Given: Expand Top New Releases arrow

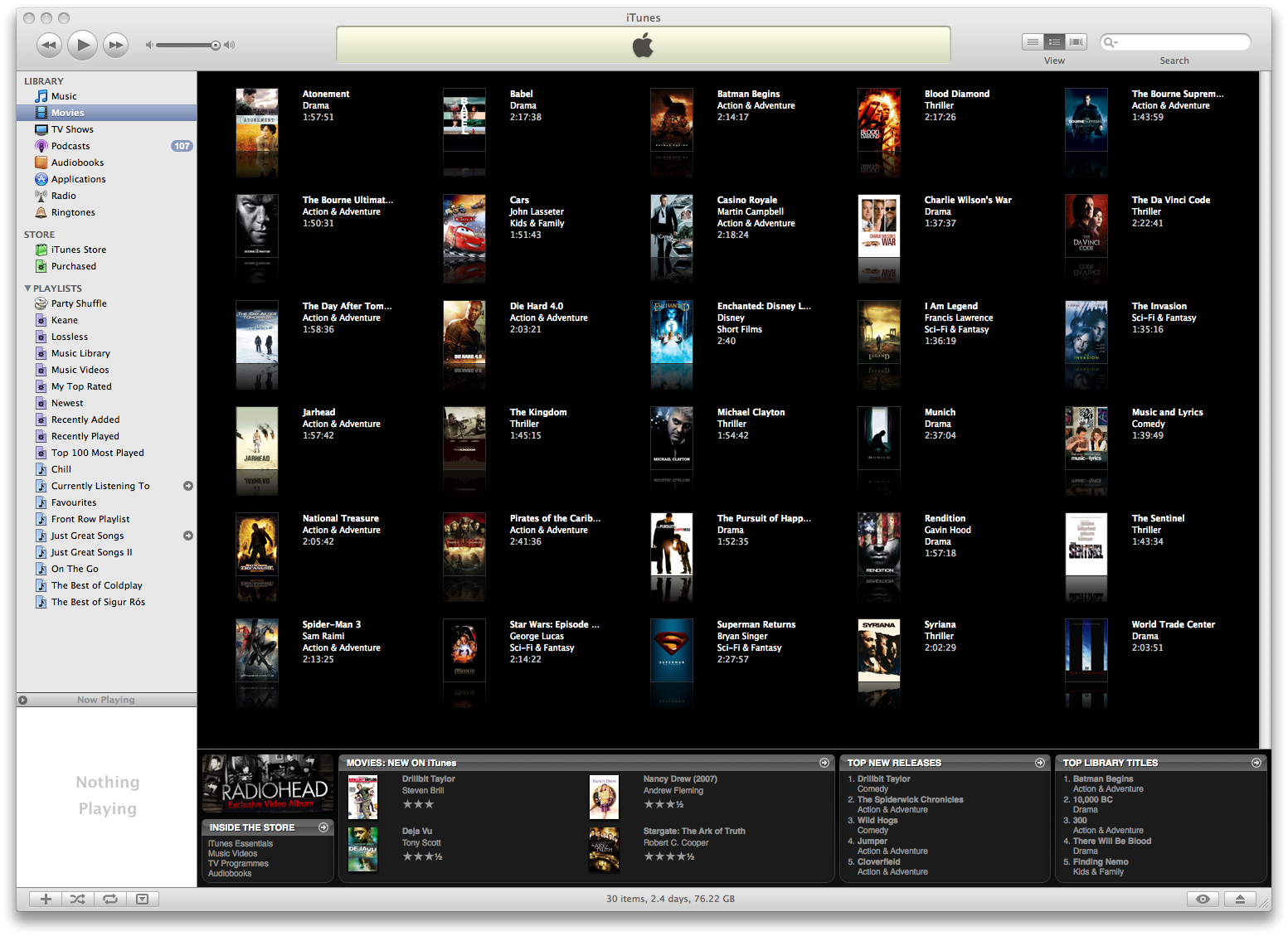Looking at the screenshot, I should coord(1040,763).
